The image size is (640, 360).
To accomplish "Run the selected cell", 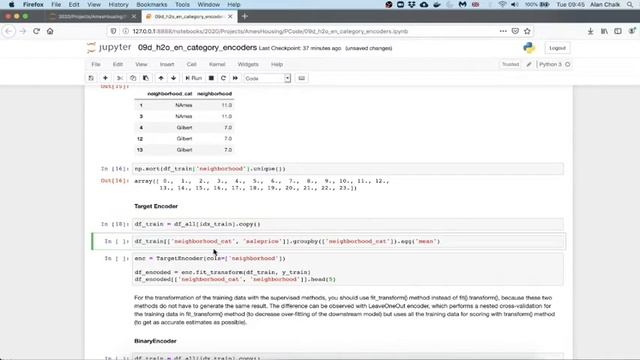I will point(193,78).
